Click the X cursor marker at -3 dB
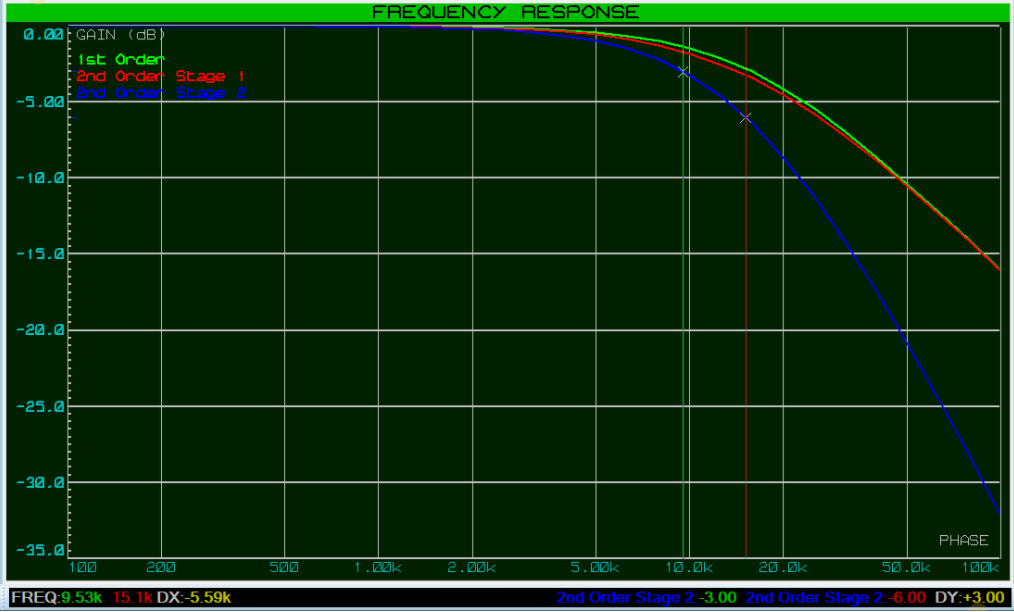 pos(683,72)
